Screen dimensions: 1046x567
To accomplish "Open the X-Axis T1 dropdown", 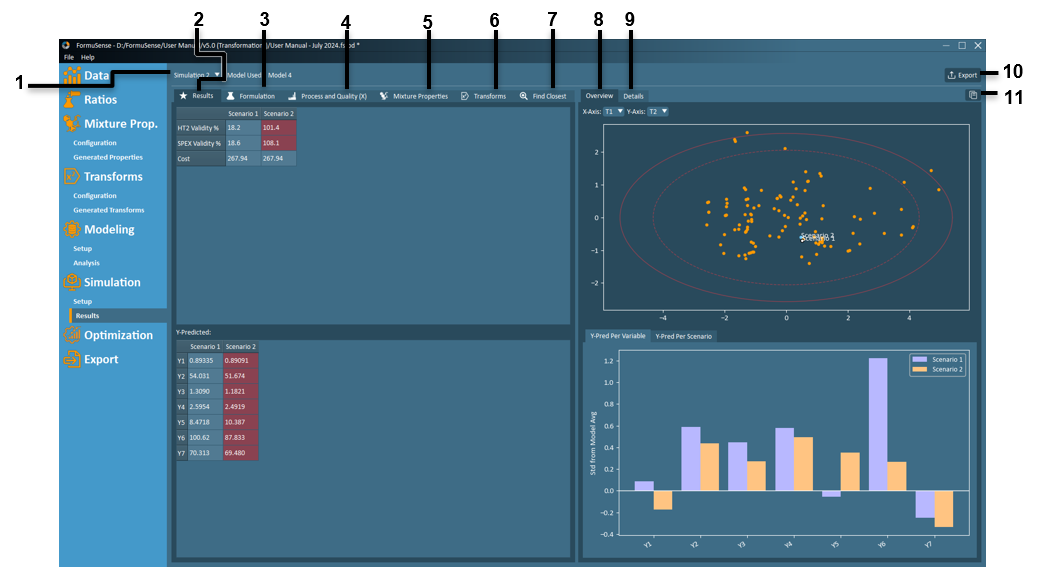I will coord(613,112).
